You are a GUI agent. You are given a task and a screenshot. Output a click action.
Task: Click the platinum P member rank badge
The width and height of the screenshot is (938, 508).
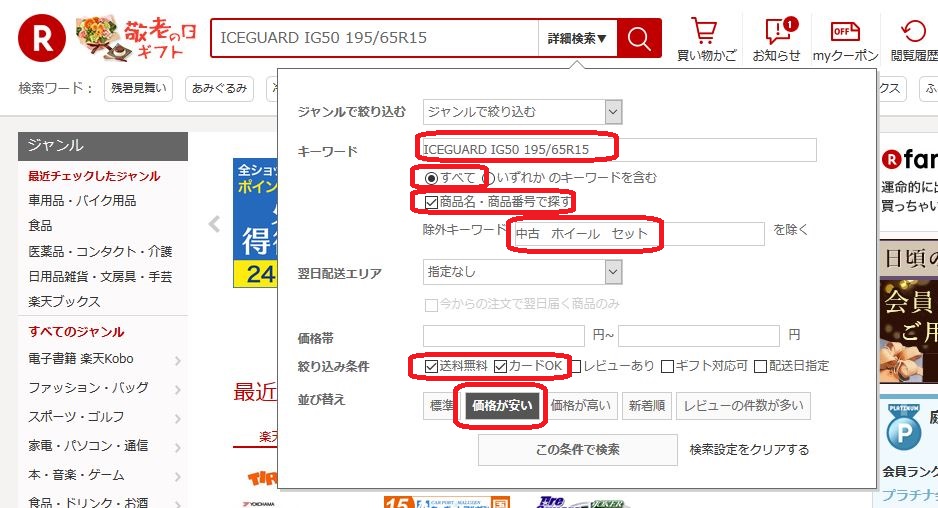[x=903, y=426]
